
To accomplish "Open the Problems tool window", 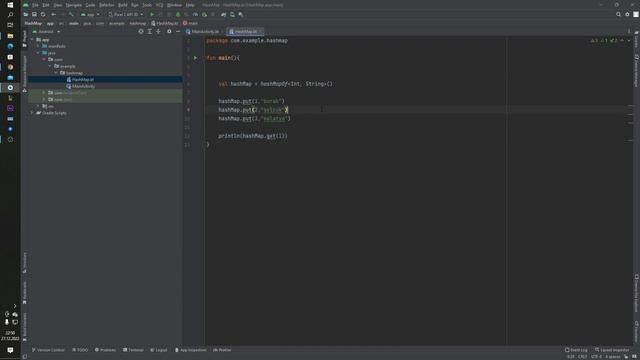I will pyautogui.click(x=105, y=350).
